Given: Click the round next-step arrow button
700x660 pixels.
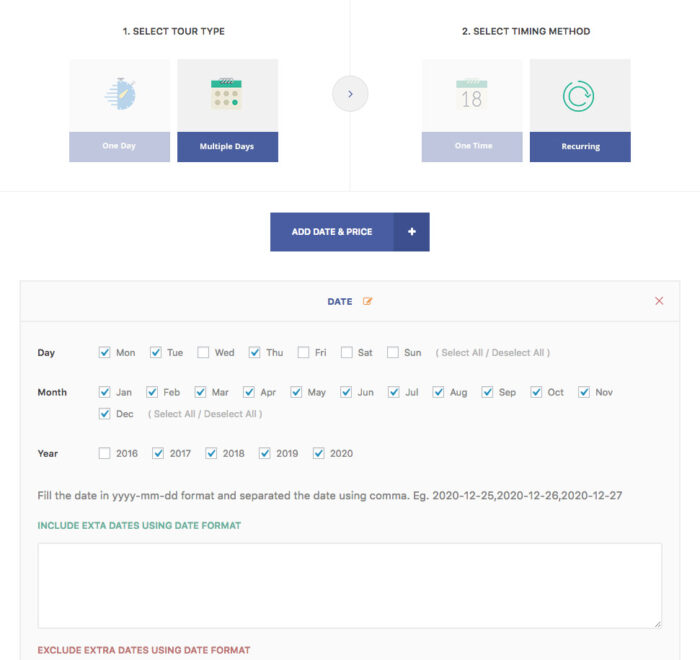Looking at the screenshot, I should [x=350, y=94].
